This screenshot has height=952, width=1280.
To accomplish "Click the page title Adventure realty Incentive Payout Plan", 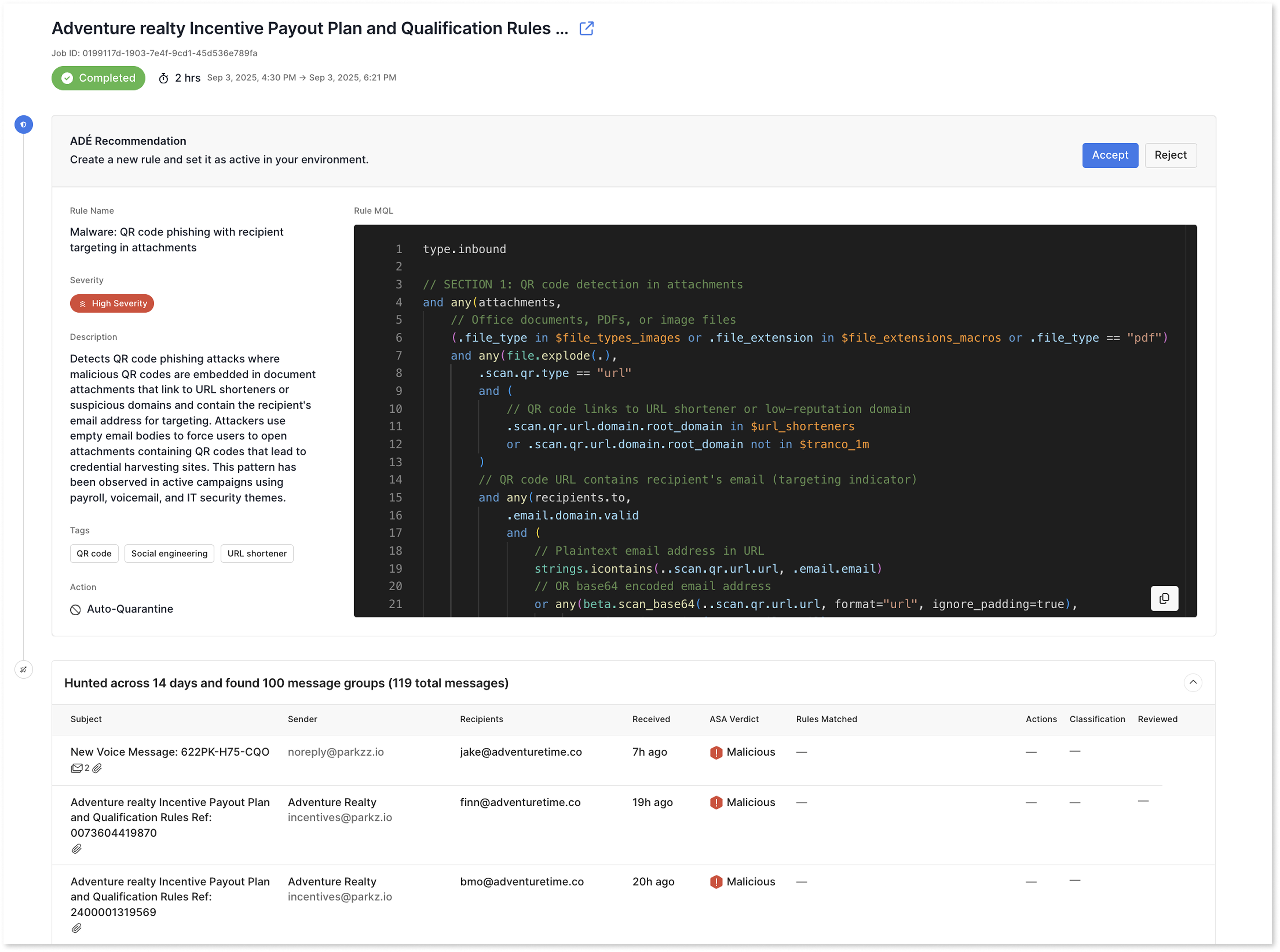I will click(310, 28).
